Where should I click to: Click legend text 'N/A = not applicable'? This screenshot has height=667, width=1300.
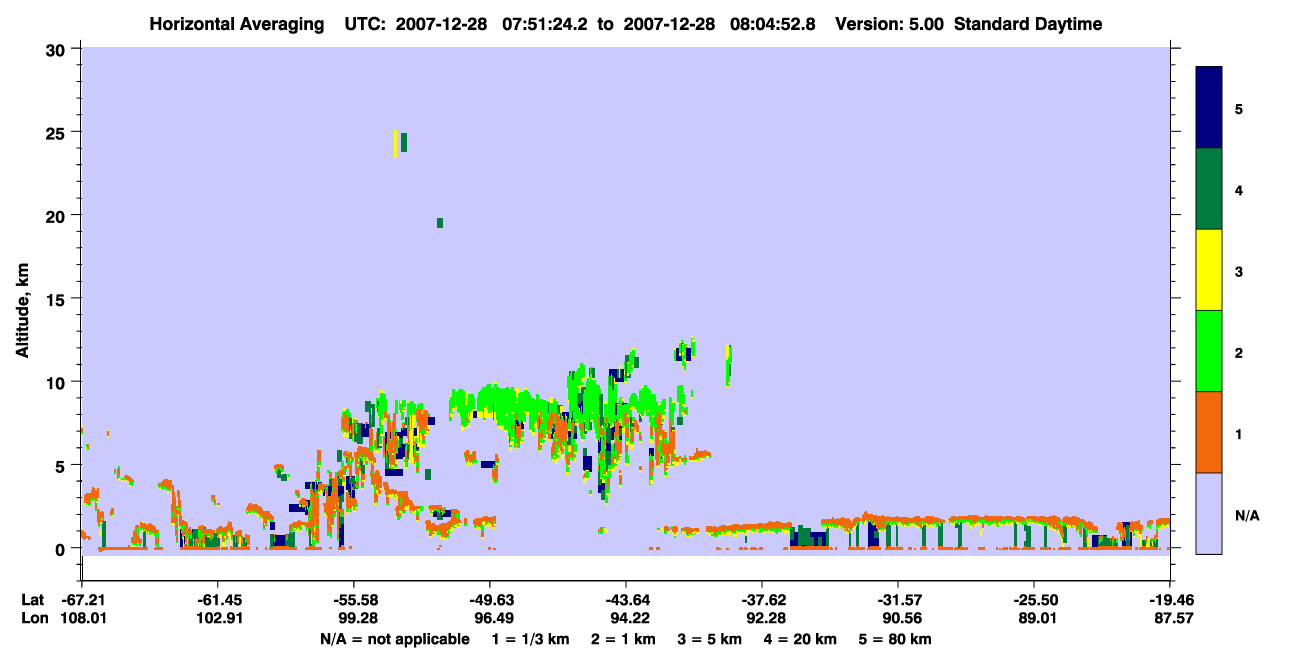(x=395, y=639)
